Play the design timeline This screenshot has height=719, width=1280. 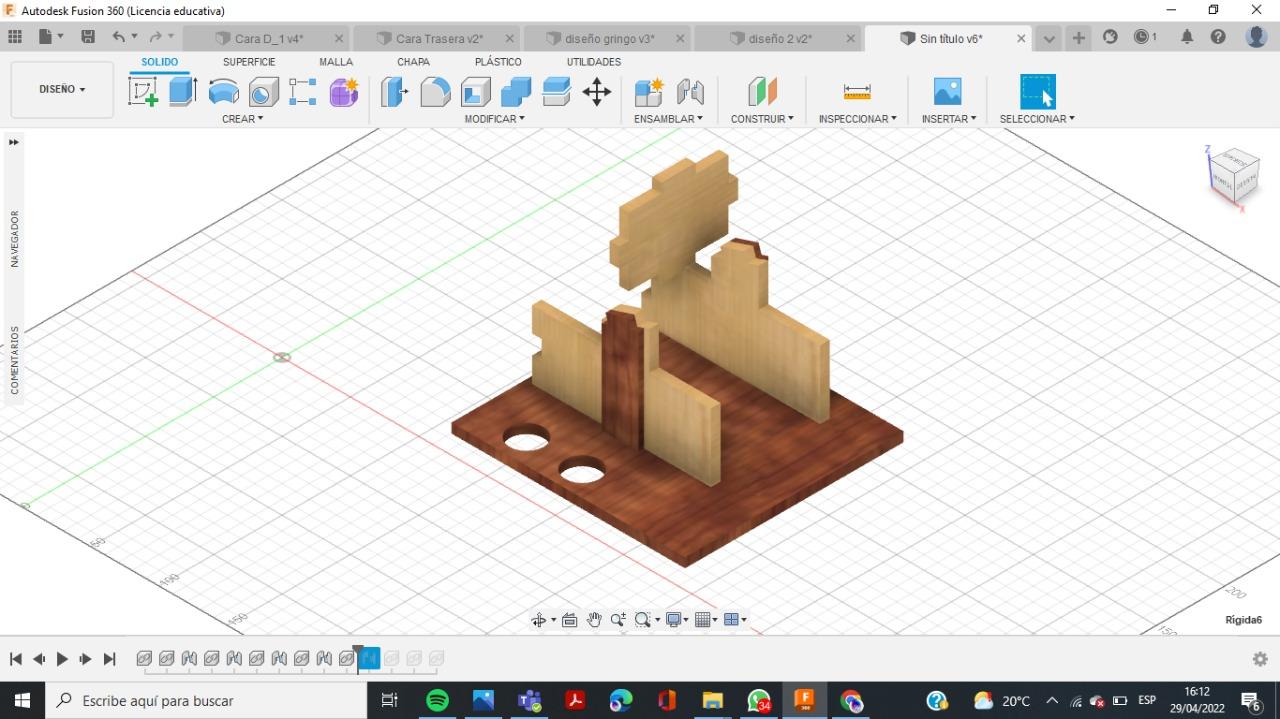click(x=62, y=659)
